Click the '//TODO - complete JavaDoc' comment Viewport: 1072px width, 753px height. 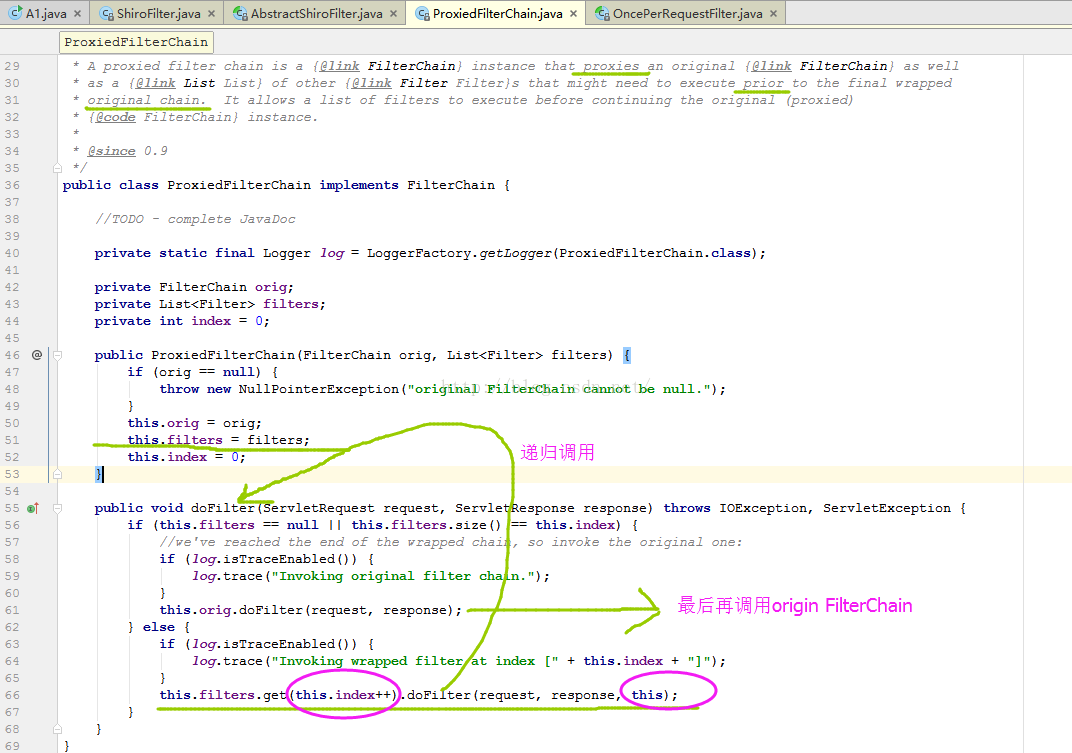(196, 219)
